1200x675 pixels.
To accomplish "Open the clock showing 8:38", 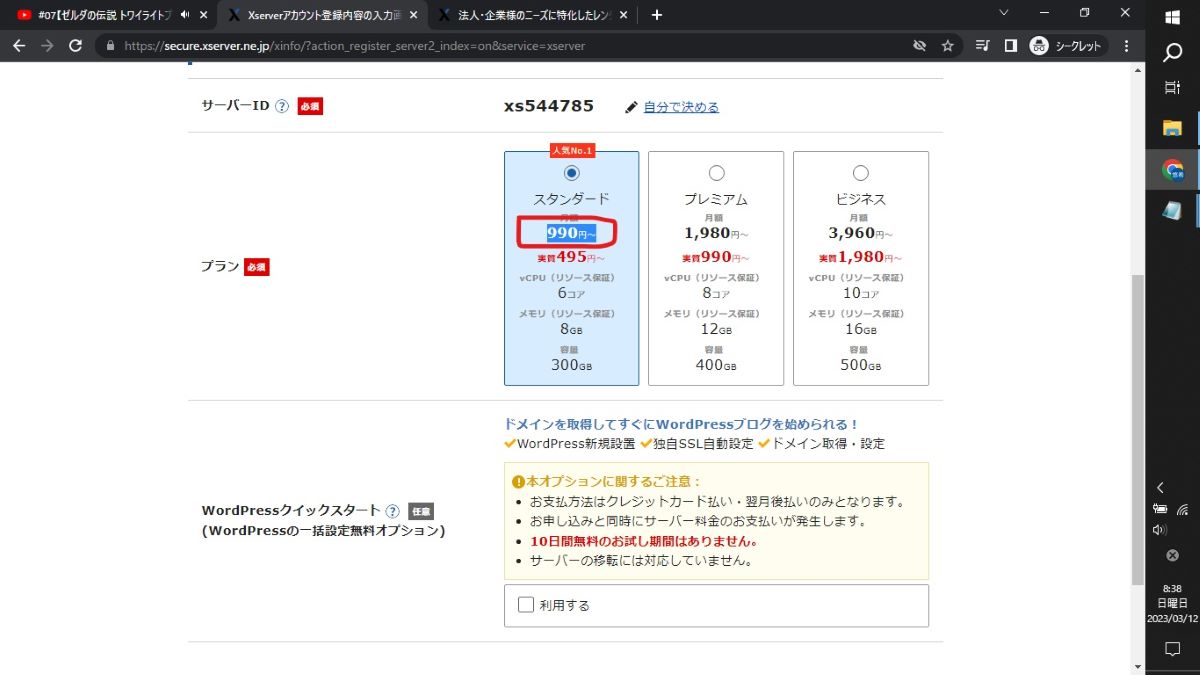I will [x=1173, y=603].
